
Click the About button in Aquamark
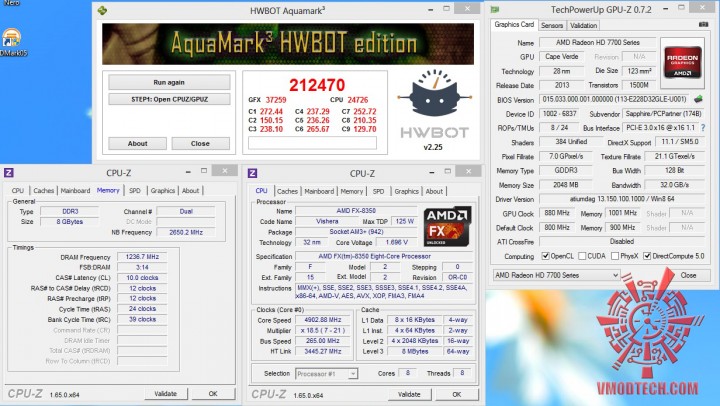point(137,143)
